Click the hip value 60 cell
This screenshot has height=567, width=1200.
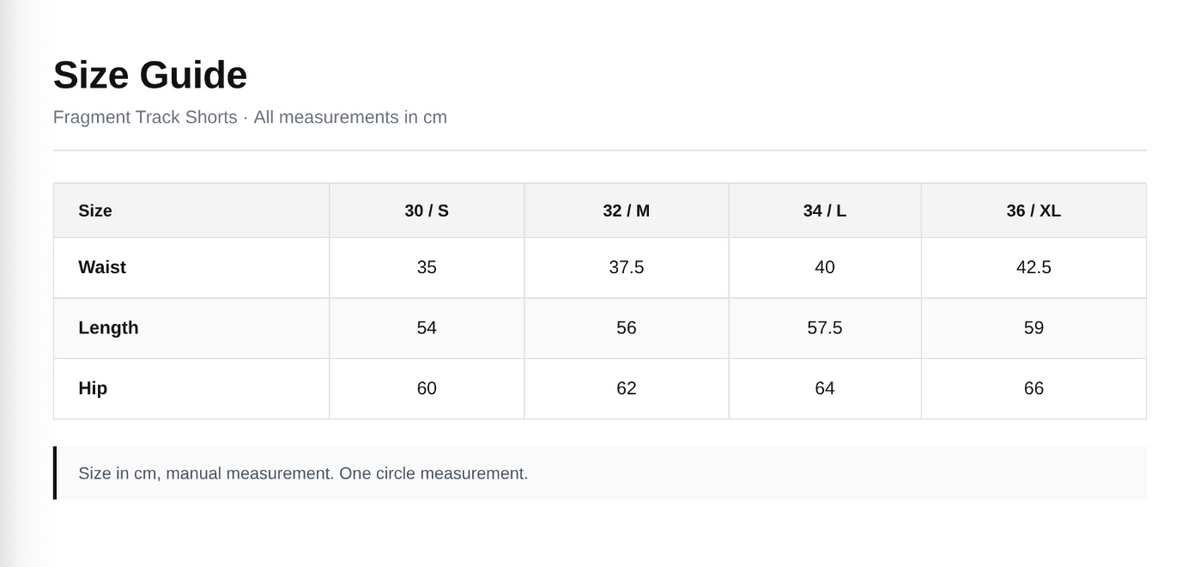(427, 388)
